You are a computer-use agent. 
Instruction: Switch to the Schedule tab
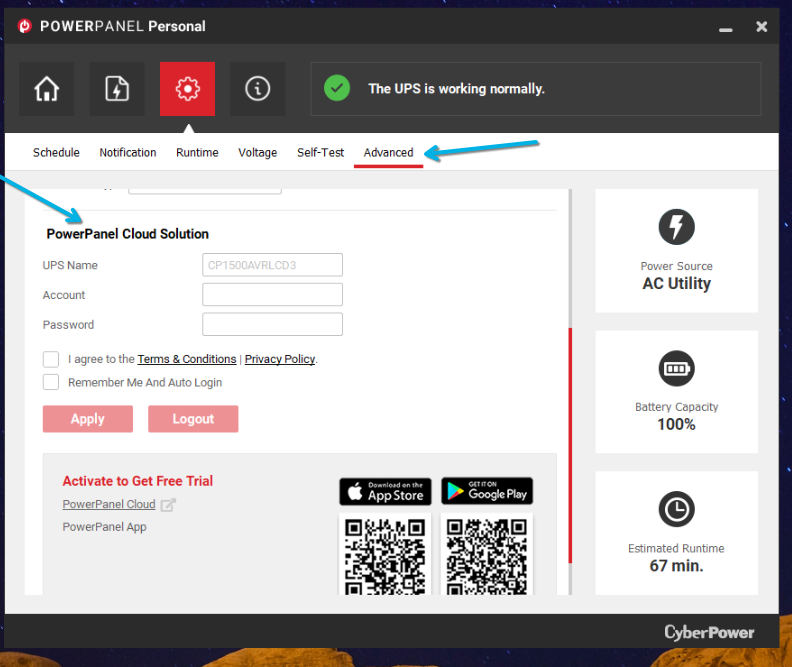point(56,152)
